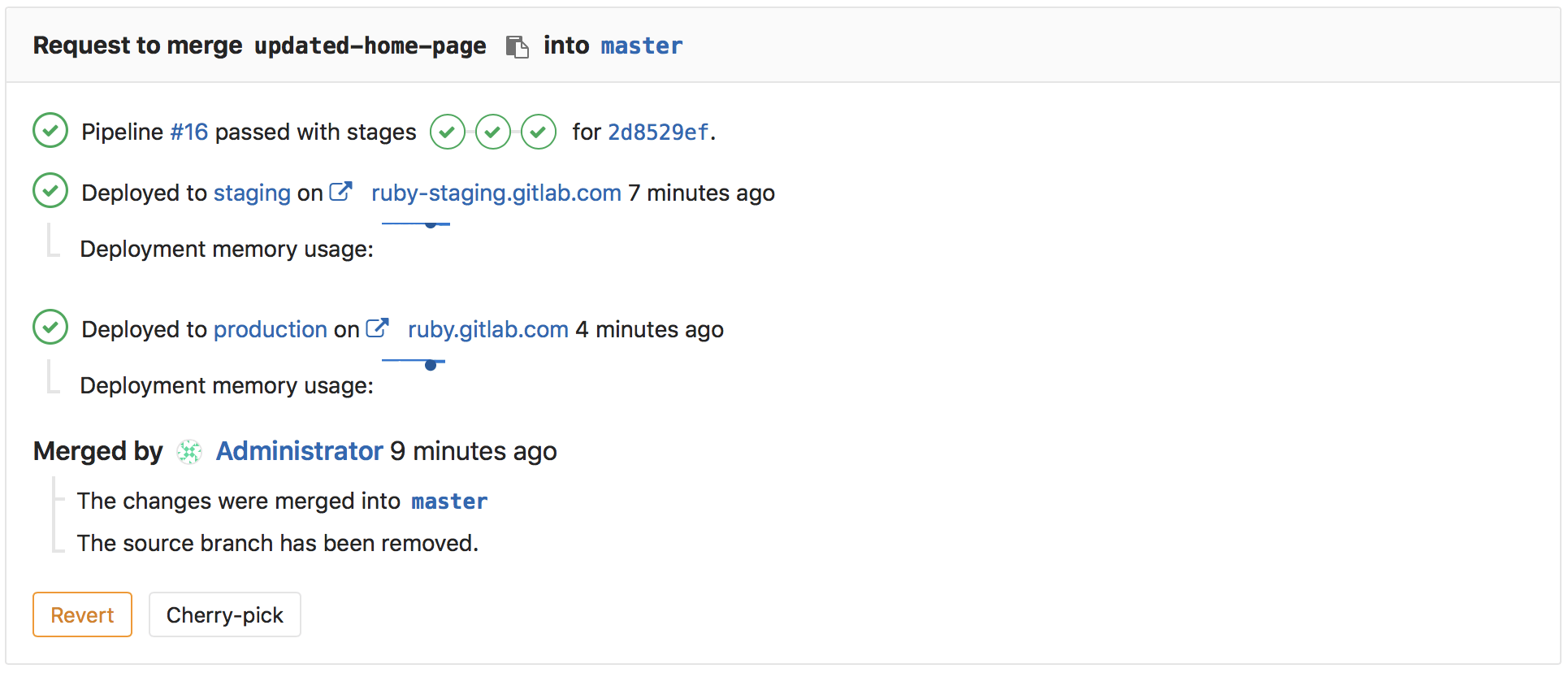Click Cherry-pick for this merge
1568x673 pixels.
coord(224,614)
